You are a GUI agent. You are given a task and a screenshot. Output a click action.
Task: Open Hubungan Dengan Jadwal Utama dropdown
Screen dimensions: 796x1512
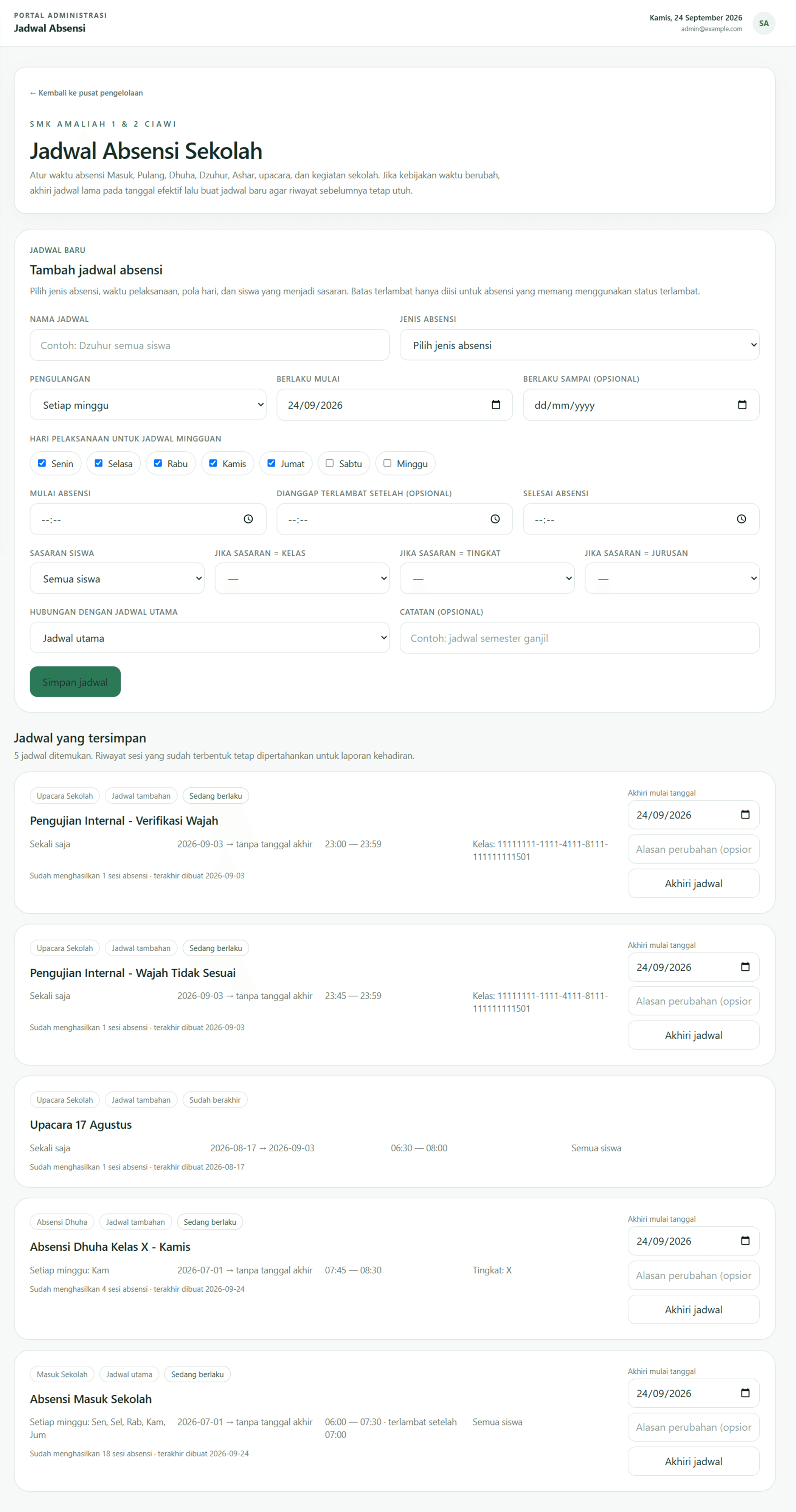click(209, 638)
